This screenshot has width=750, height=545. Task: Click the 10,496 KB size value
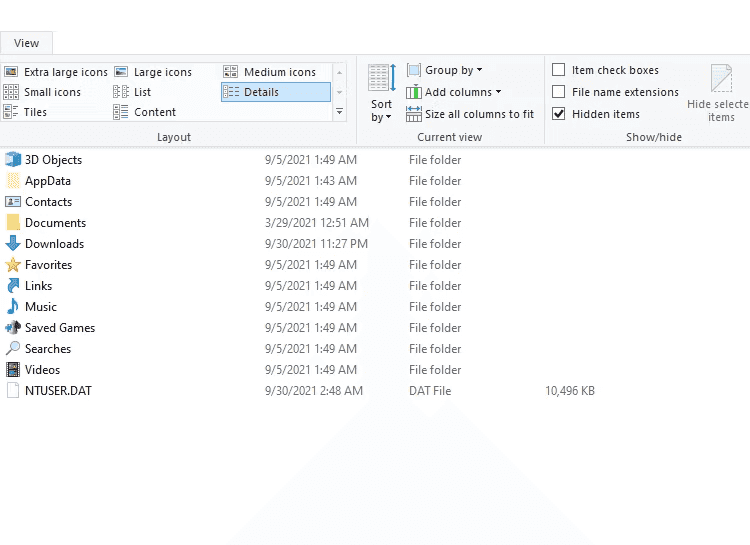point(570,391)
